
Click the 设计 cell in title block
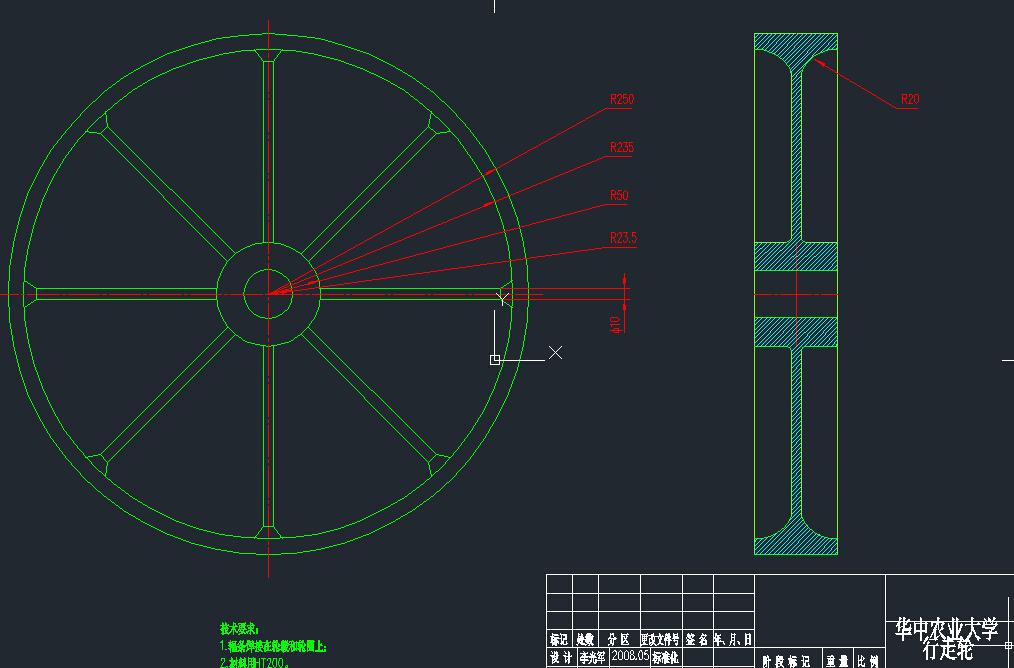pos(560,658)
